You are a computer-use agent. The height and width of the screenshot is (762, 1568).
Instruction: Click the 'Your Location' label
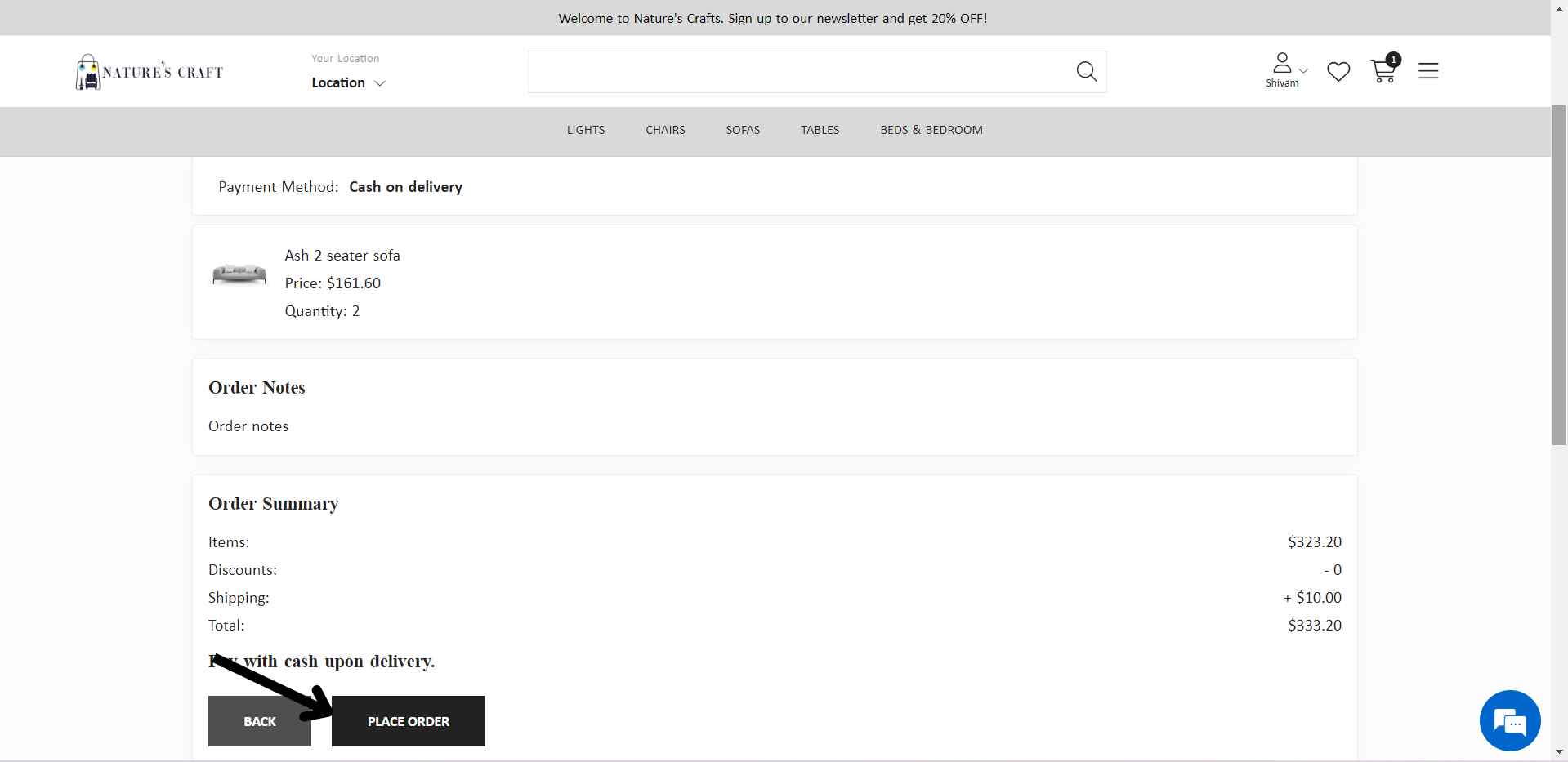(x=346, y=59)
